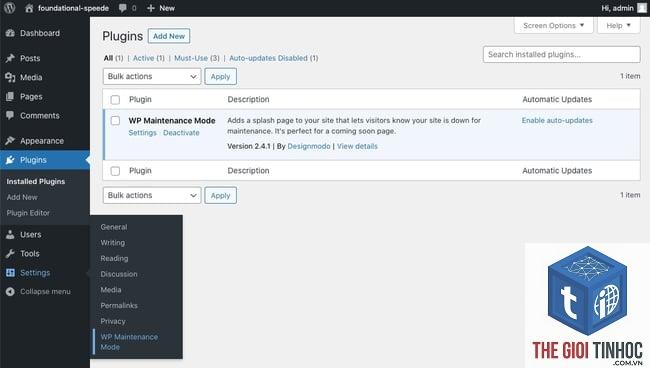Viewport: 650px width, 368px height.
Task: Open the admin avatar in top bar
Action: 642,8
